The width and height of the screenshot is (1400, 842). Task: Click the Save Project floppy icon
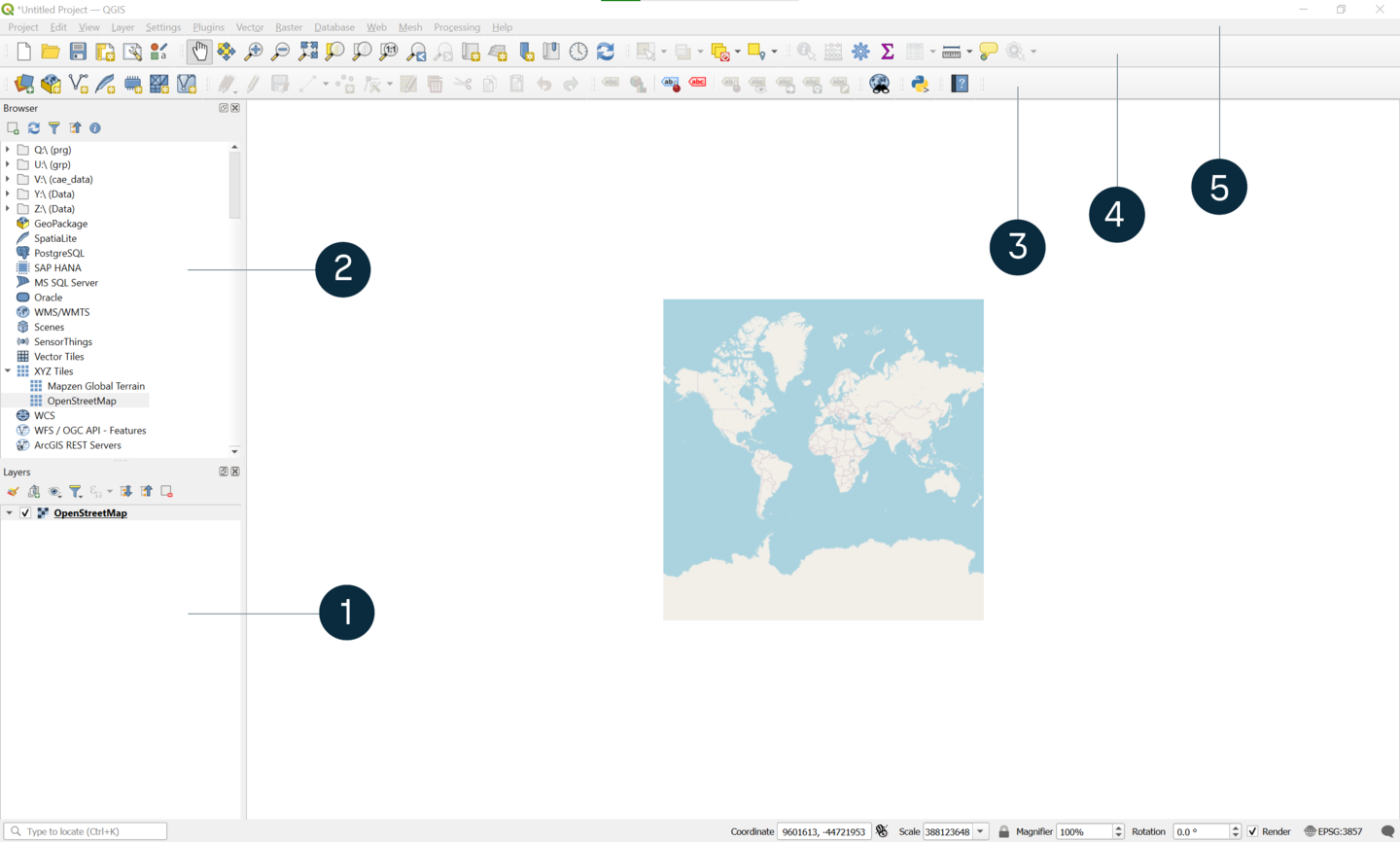(x=78, y=52)
